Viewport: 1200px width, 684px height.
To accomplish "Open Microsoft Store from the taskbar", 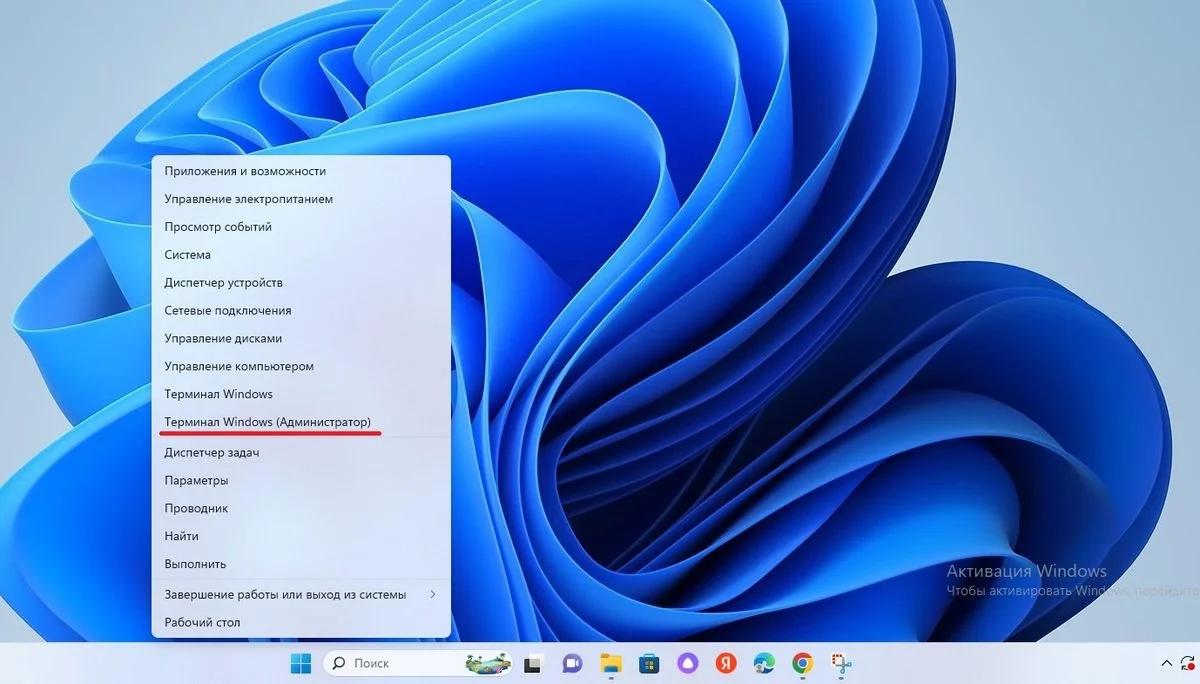I will point(649,663).
